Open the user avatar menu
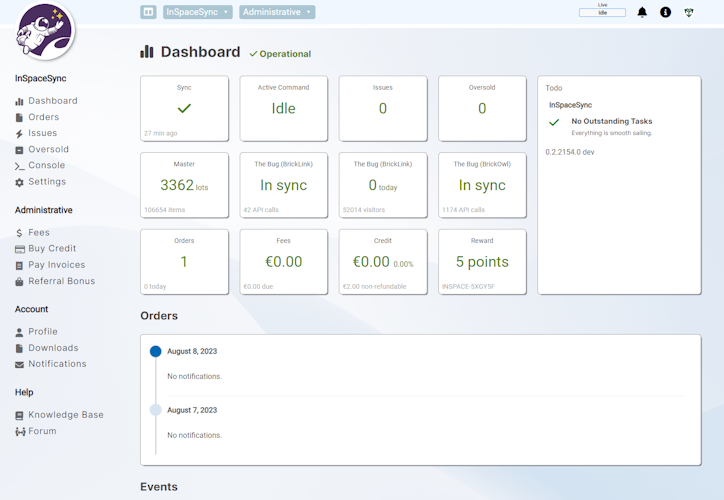 [x=689, y=12]
